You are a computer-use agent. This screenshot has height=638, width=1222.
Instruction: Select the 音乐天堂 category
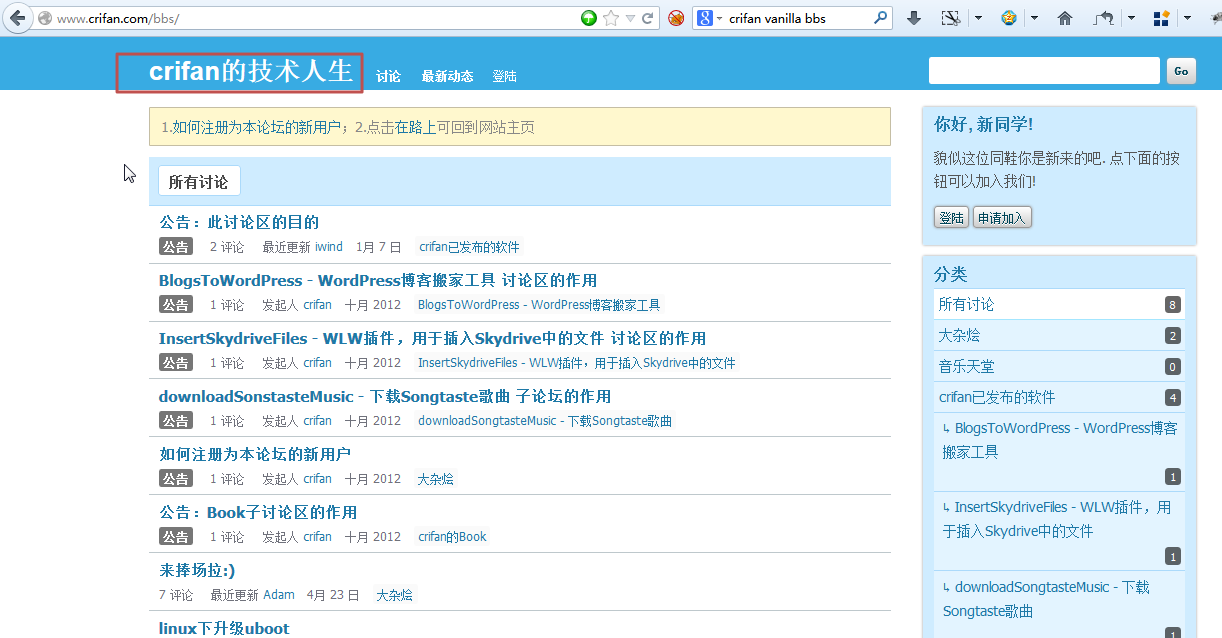[966, 366]
